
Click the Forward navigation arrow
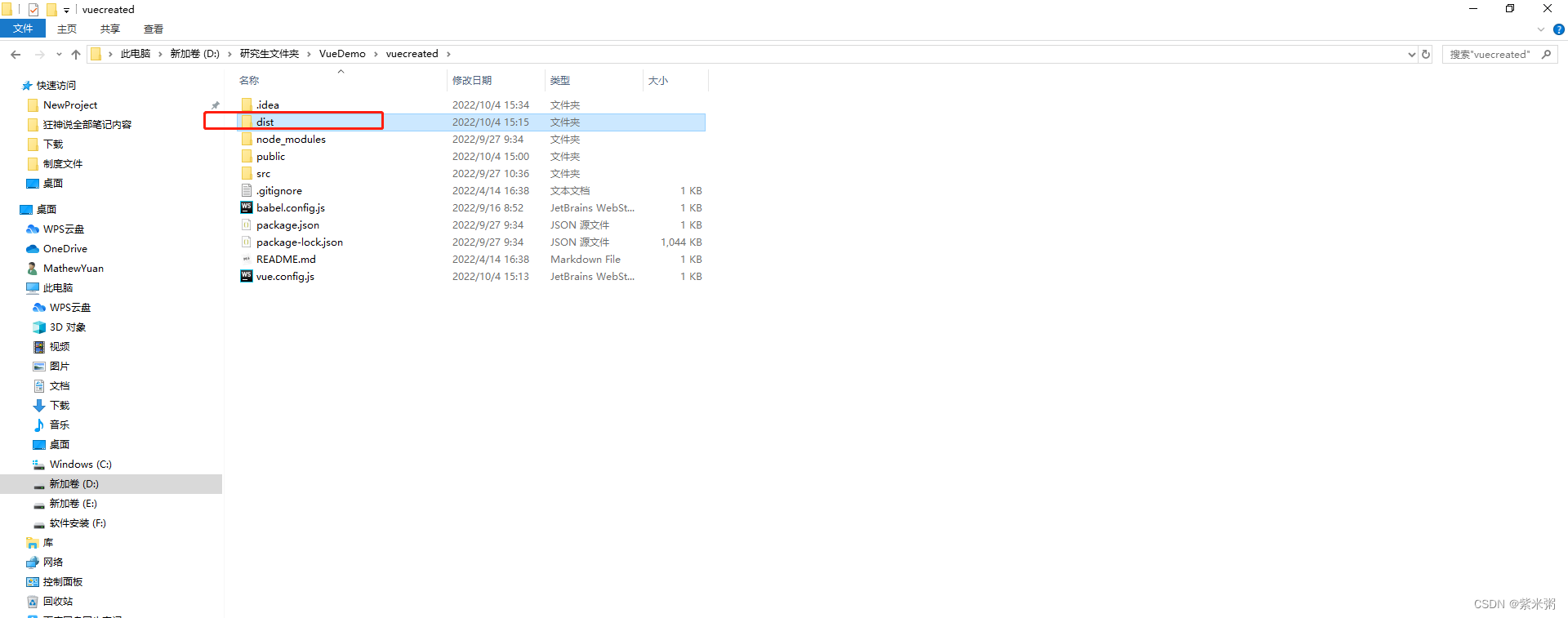[x=39, y=55]
